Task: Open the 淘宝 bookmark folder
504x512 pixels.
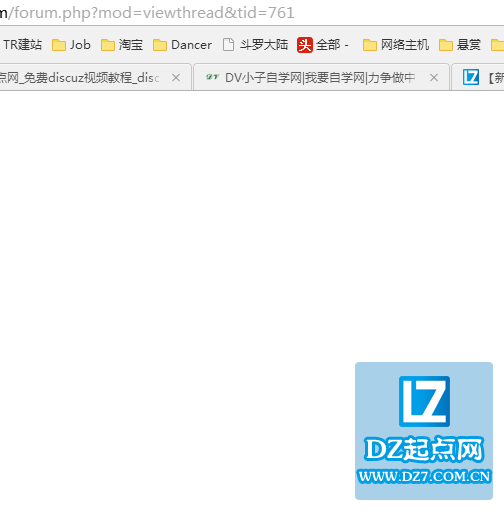Action: coord(122,45)
